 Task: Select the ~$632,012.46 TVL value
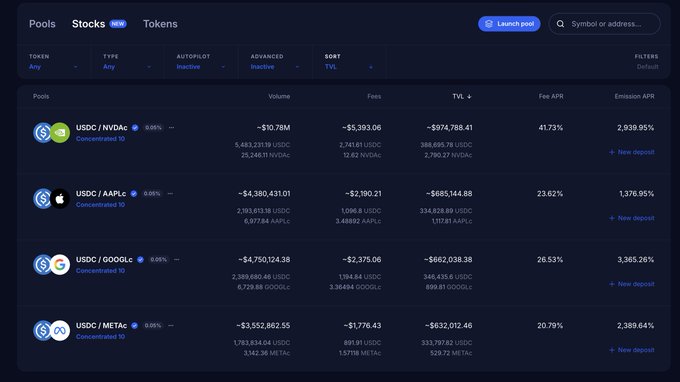[448, 325]
